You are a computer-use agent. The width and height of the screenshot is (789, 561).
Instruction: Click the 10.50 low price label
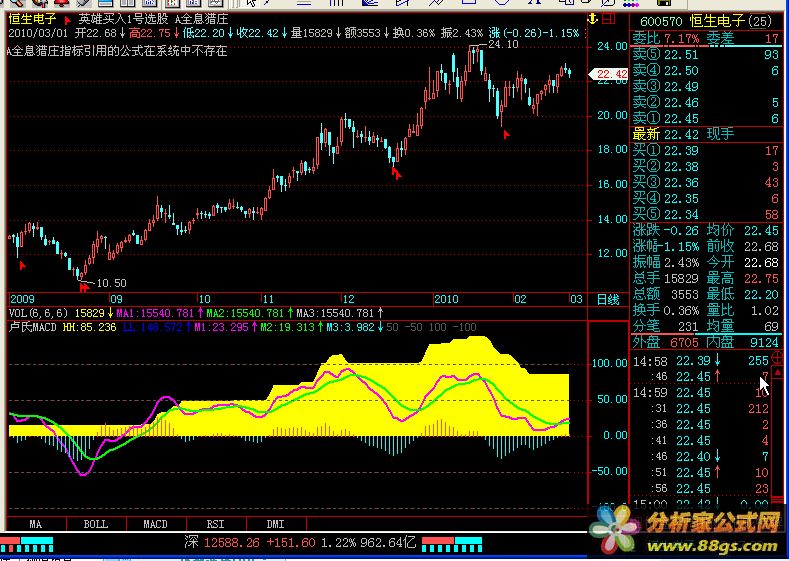(x=111, y=283)
